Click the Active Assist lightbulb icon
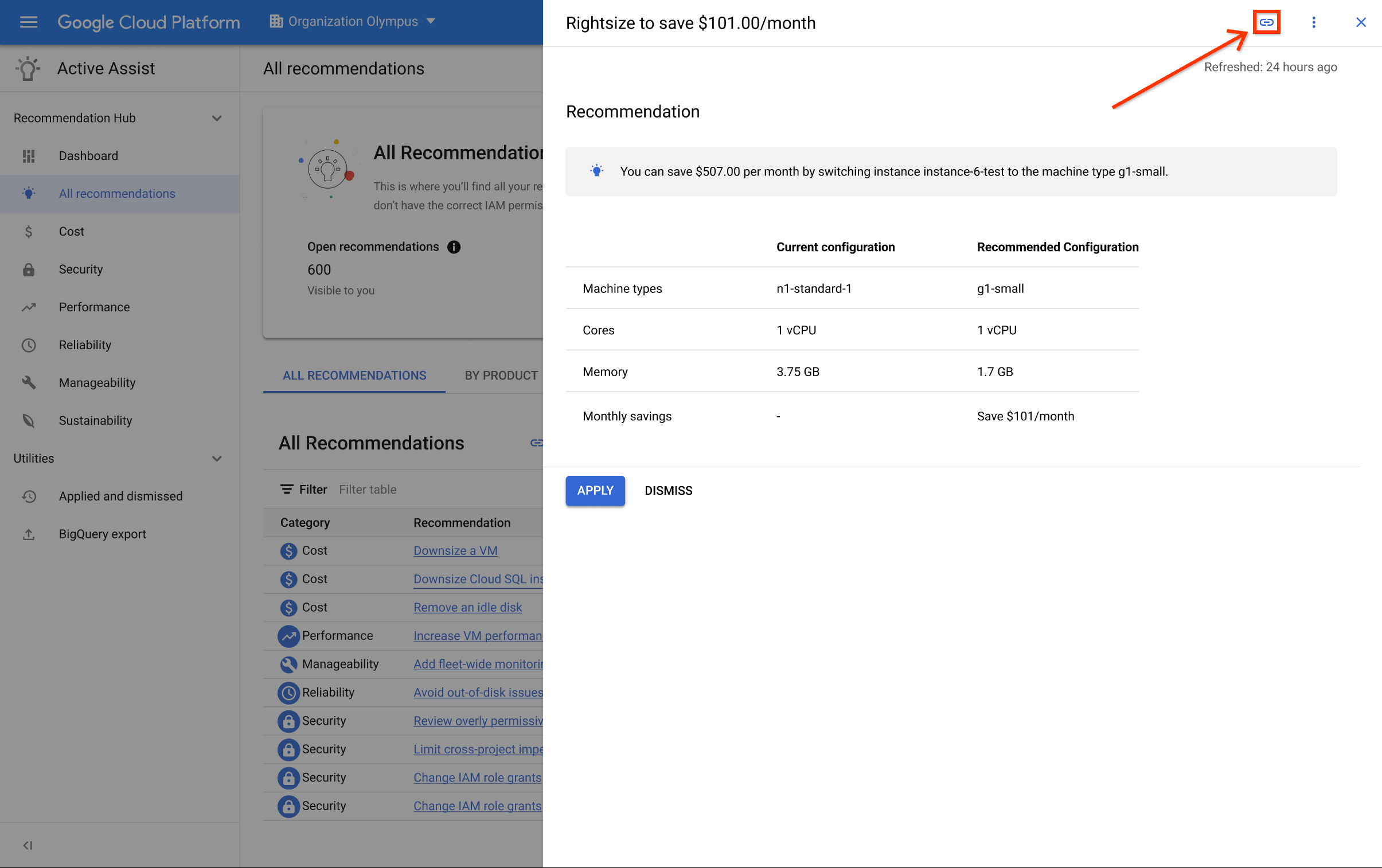 pos(27,68)
